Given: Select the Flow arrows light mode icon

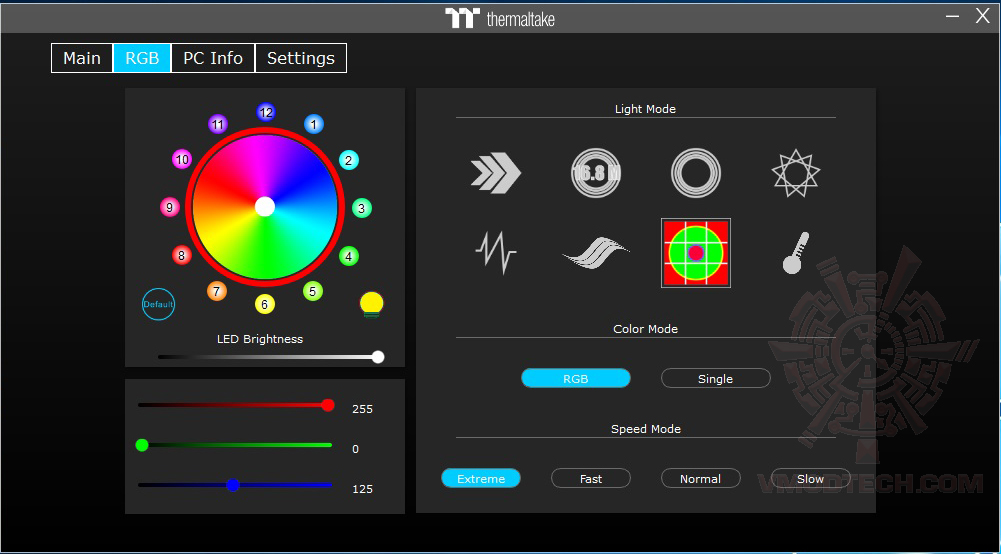Looking at the screenshot, I should click(x=496, y=173).
